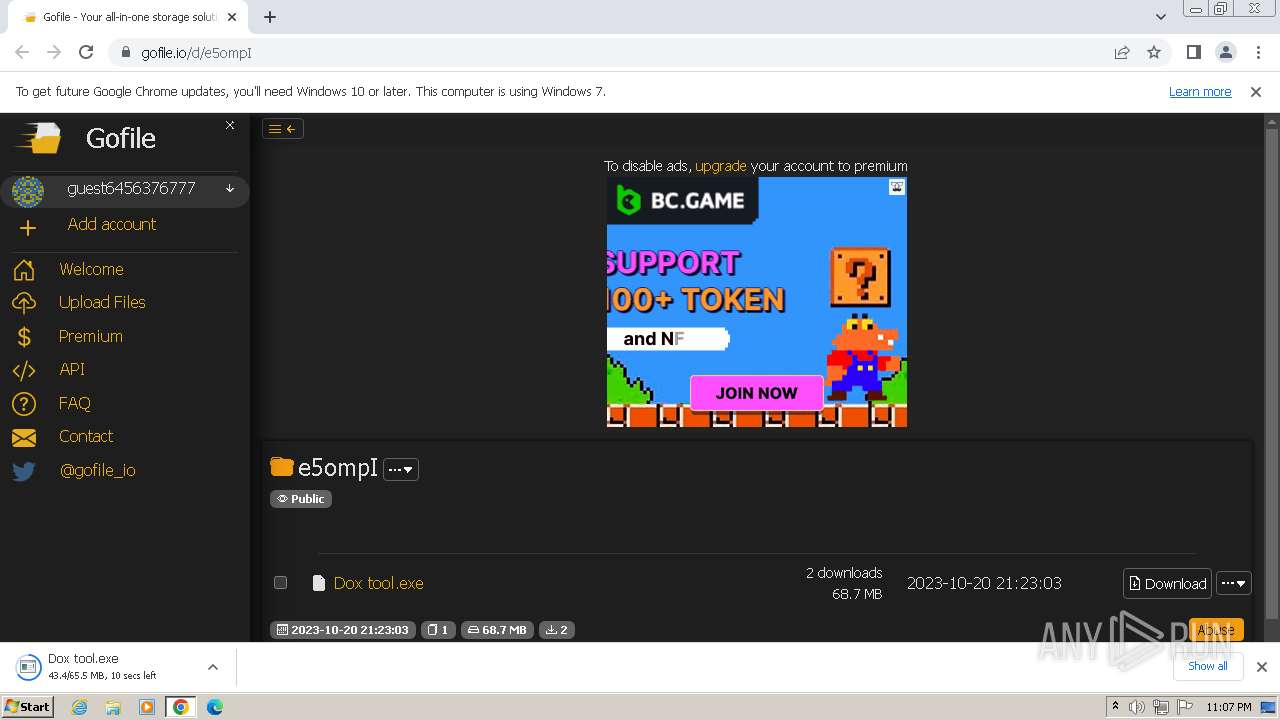1280x720 pixels.
Task: Check the Dox tool.exe checkbox
Action: click(x=280, y=582)
